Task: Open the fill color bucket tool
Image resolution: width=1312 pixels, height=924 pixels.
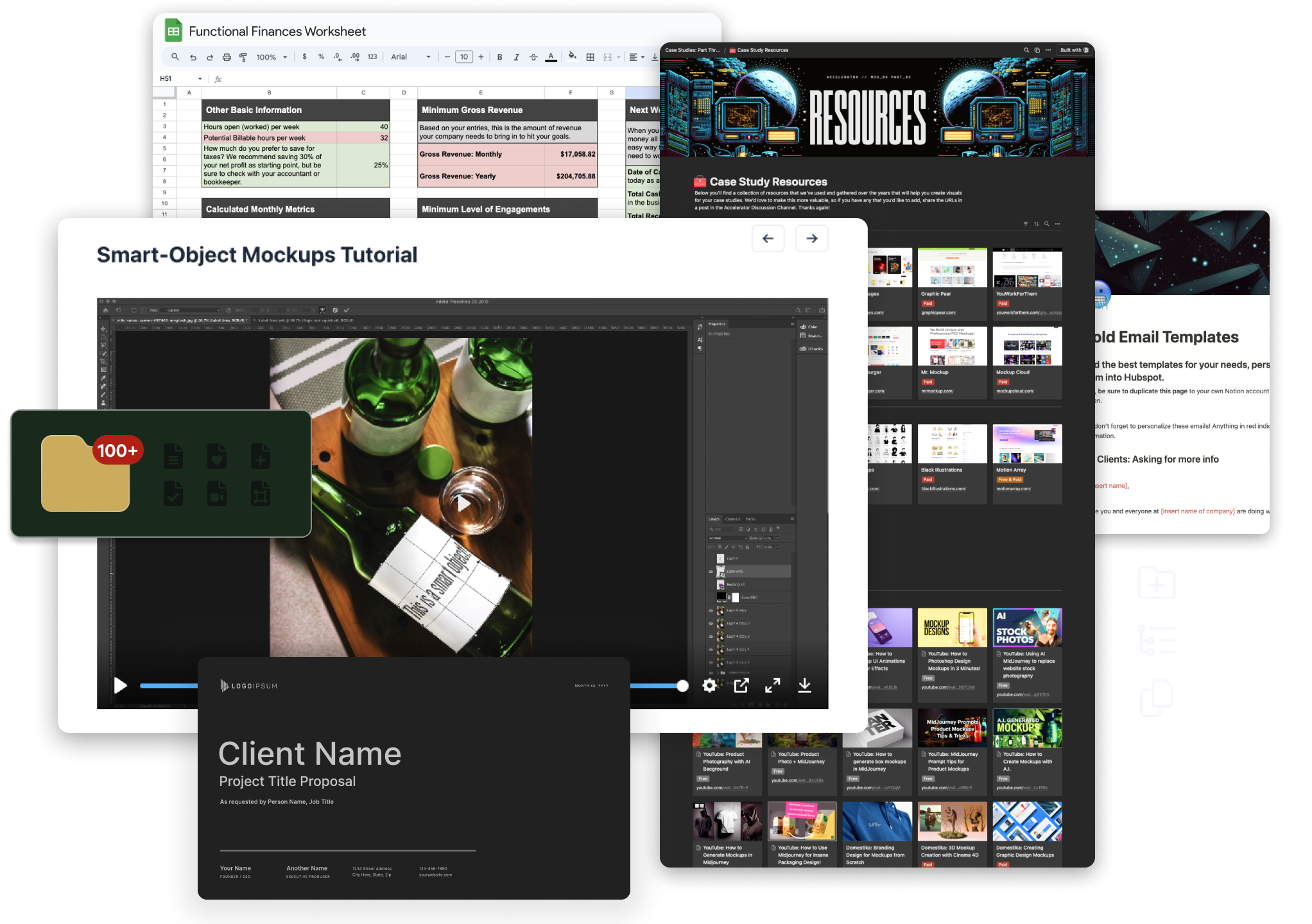Action: [572, 56]
